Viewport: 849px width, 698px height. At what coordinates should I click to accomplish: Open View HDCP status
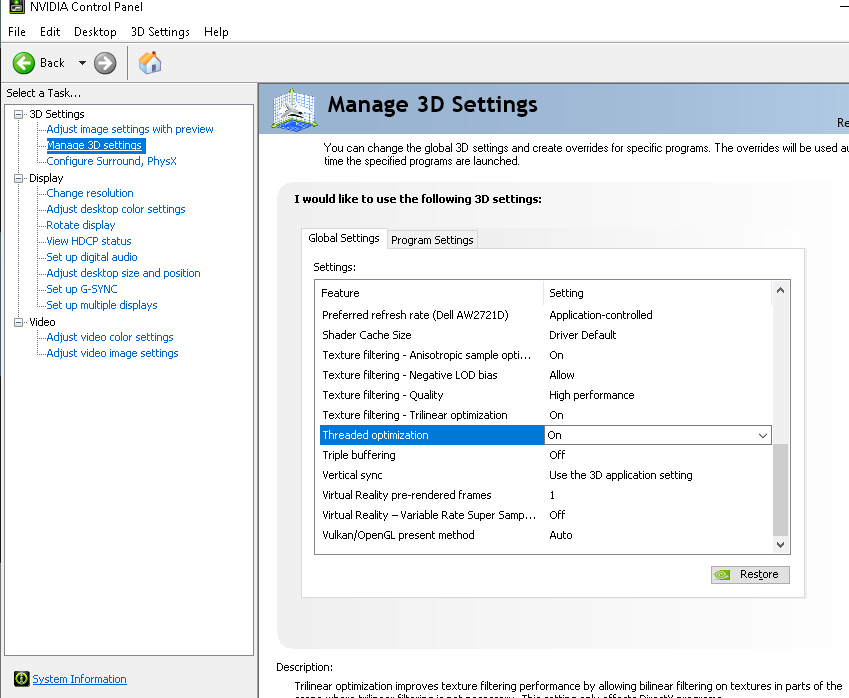[89, 241]
